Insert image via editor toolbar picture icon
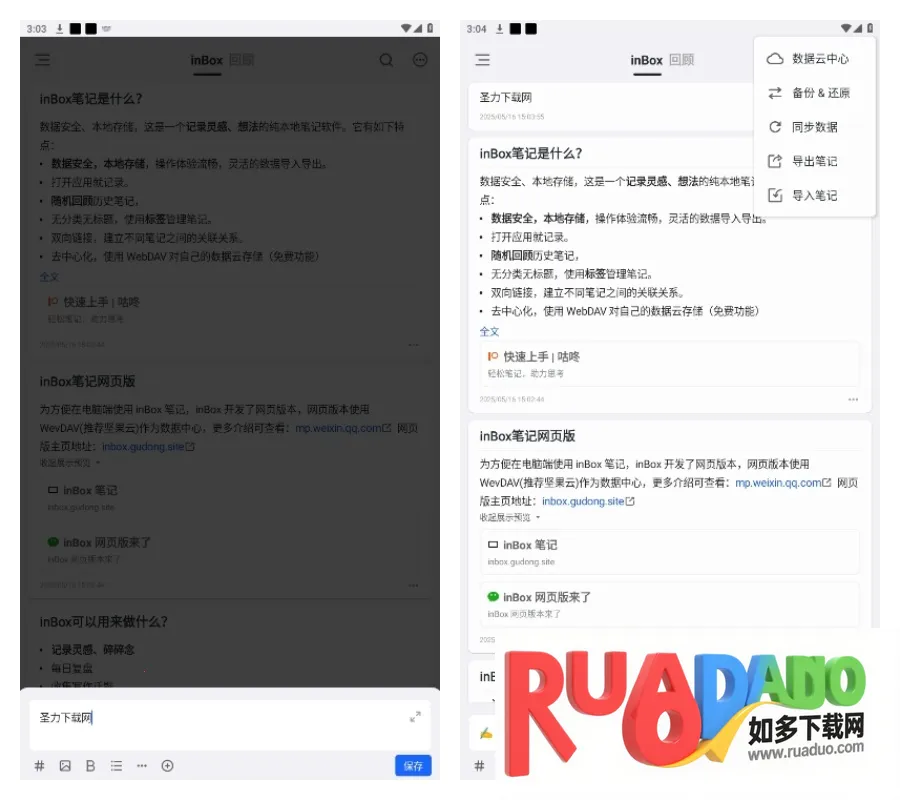This screenshot has width=900, height=800. pos(65,766)
